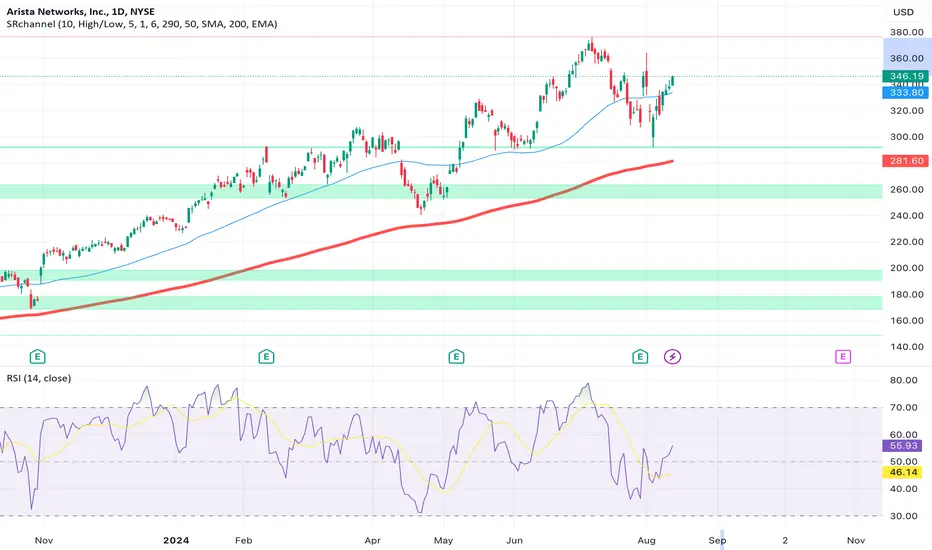The width and height of the screenshot is (932, 550).
Task: Click the 260.00 price axis label
Action: point(906,190)
